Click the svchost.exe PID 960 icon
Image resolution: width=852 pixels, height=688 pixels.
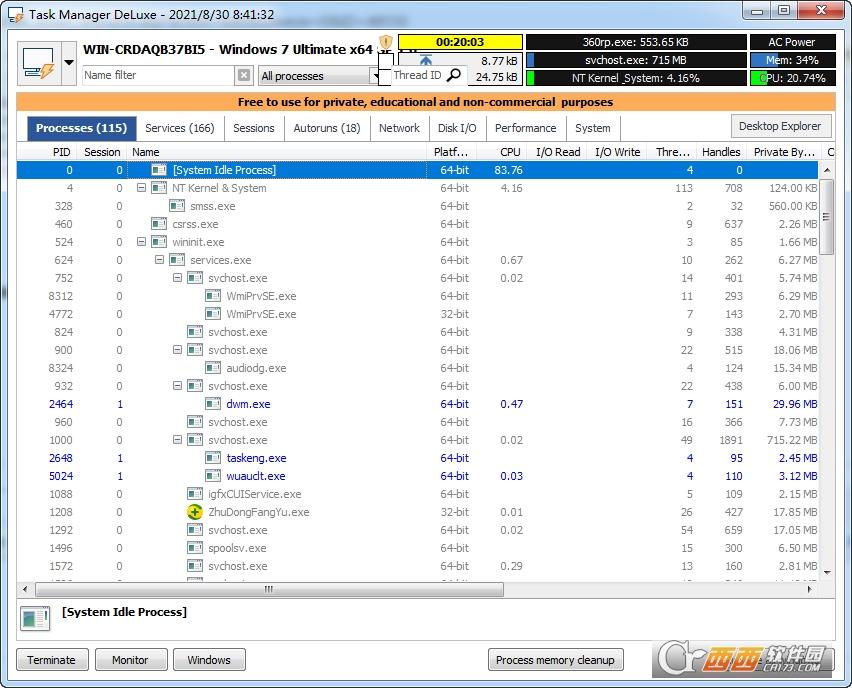pyautogui.click(x=195, y=422)
